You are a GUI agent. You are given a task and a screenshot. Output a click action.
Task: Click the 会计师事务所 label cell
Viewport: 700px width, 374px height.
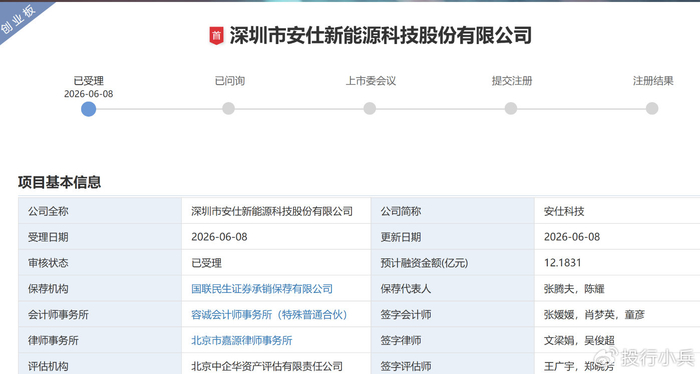(x=100, y=315)
